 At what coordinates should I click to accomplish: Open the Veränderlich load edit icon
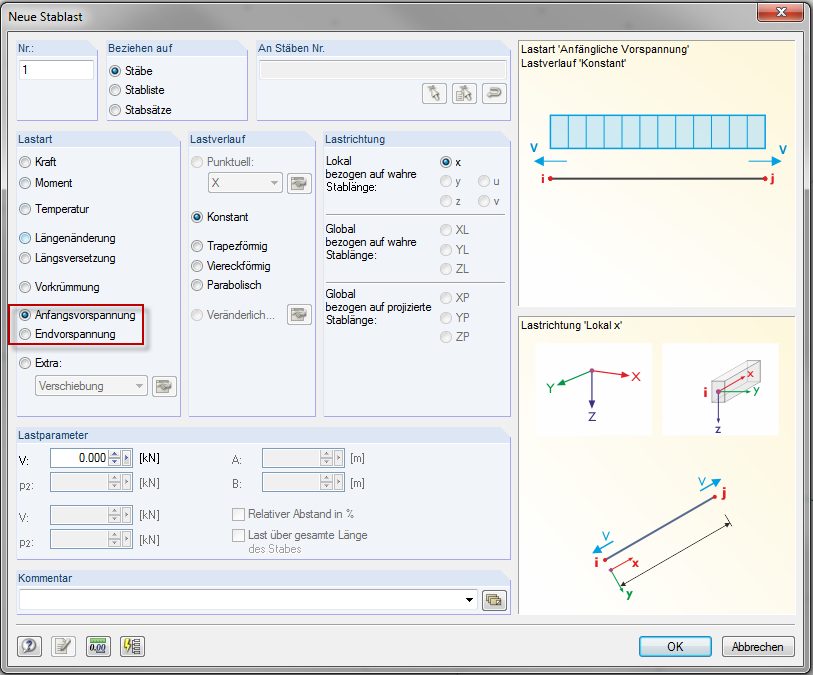pos(299,315)
